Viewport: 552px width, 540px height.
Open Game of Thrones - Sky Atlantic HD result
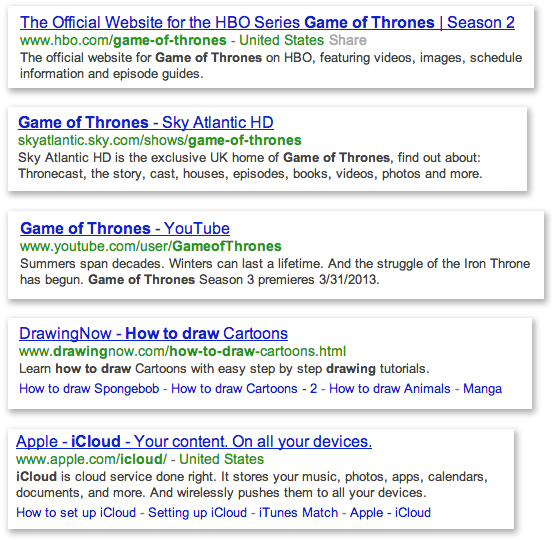(x=146, y=123)
